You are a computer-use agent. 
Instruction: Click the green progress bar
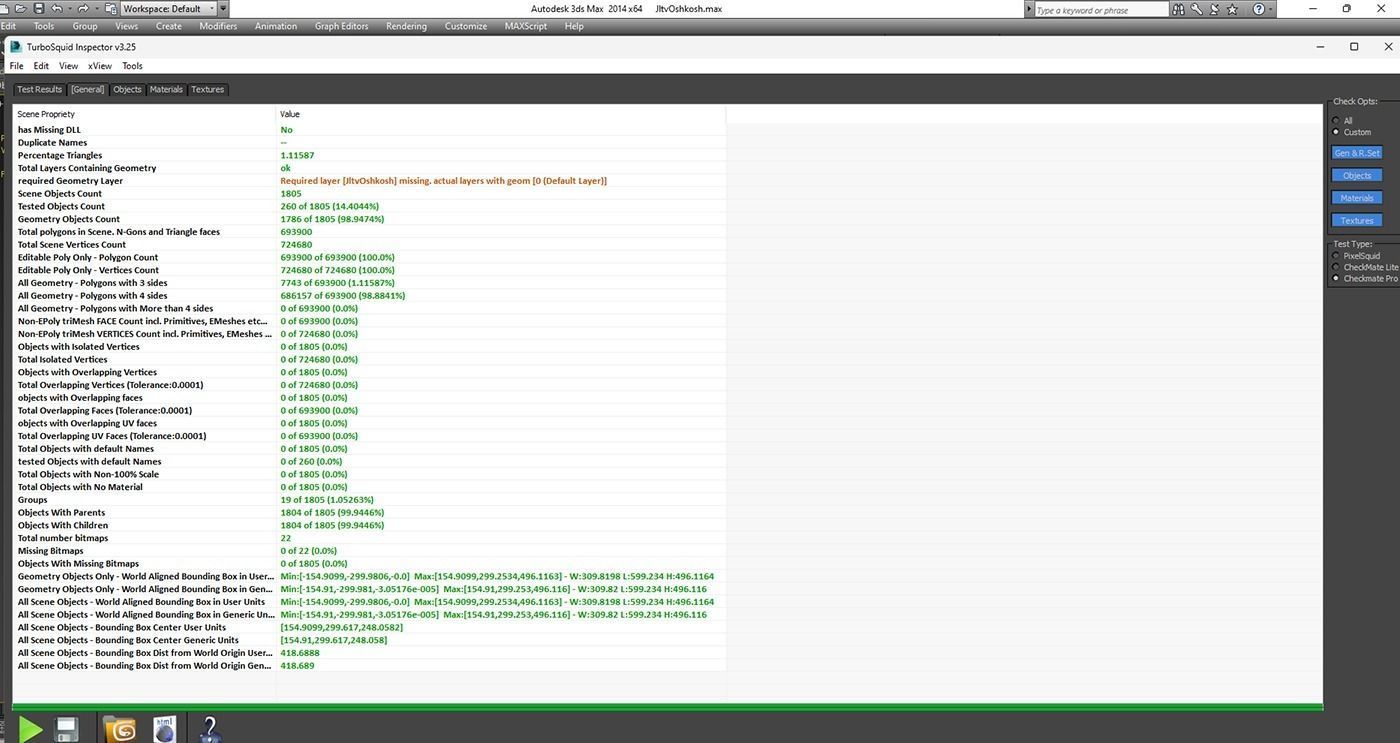(667, 707)
